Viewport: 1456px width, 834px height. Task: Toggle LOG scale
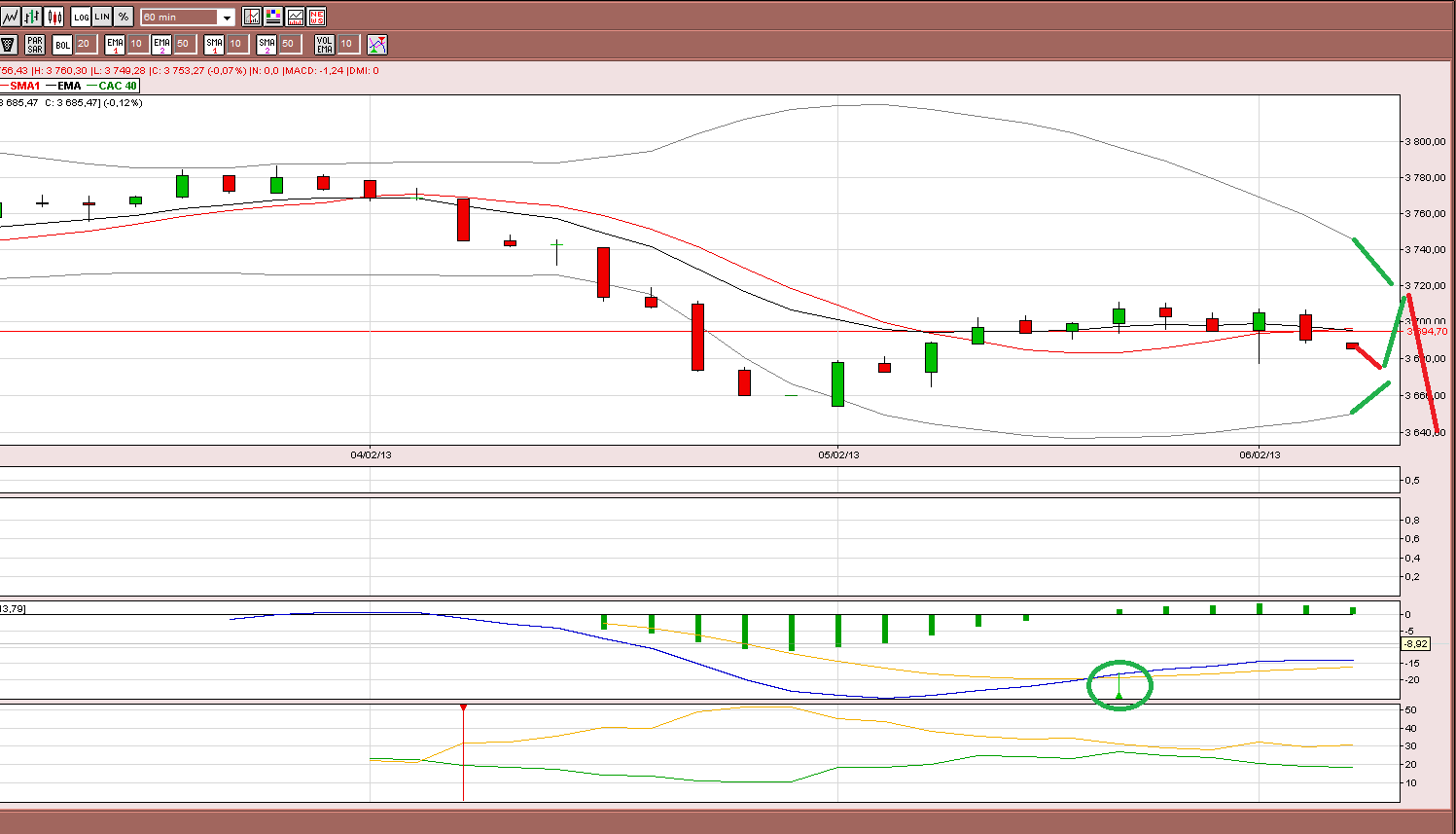pyautogui.click(x=81, y=17)
